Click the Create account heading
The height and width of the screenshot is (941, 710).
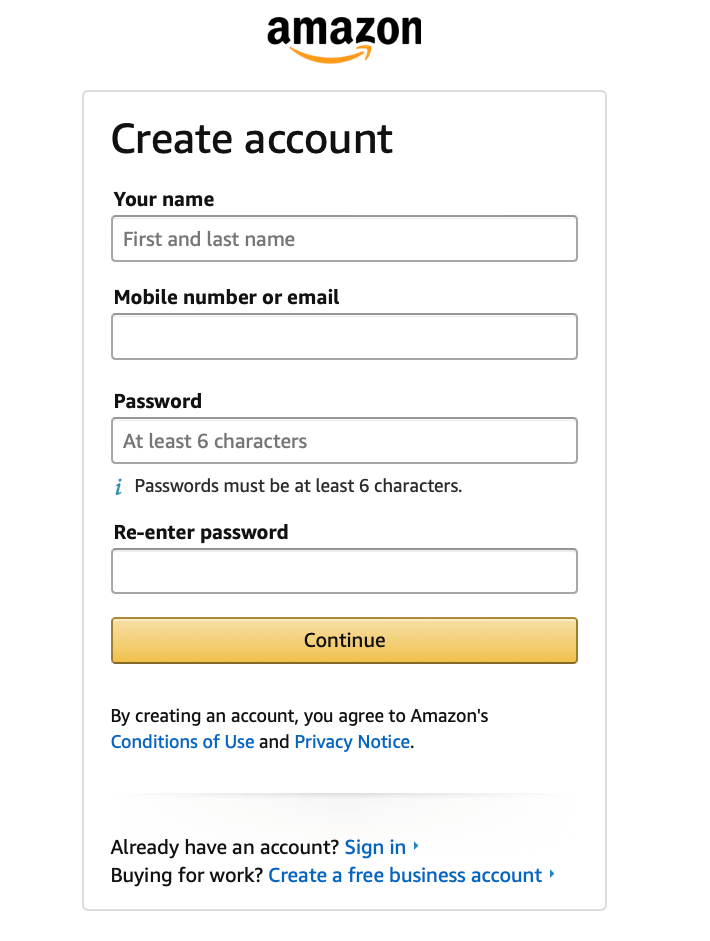[x=252, y=139]
